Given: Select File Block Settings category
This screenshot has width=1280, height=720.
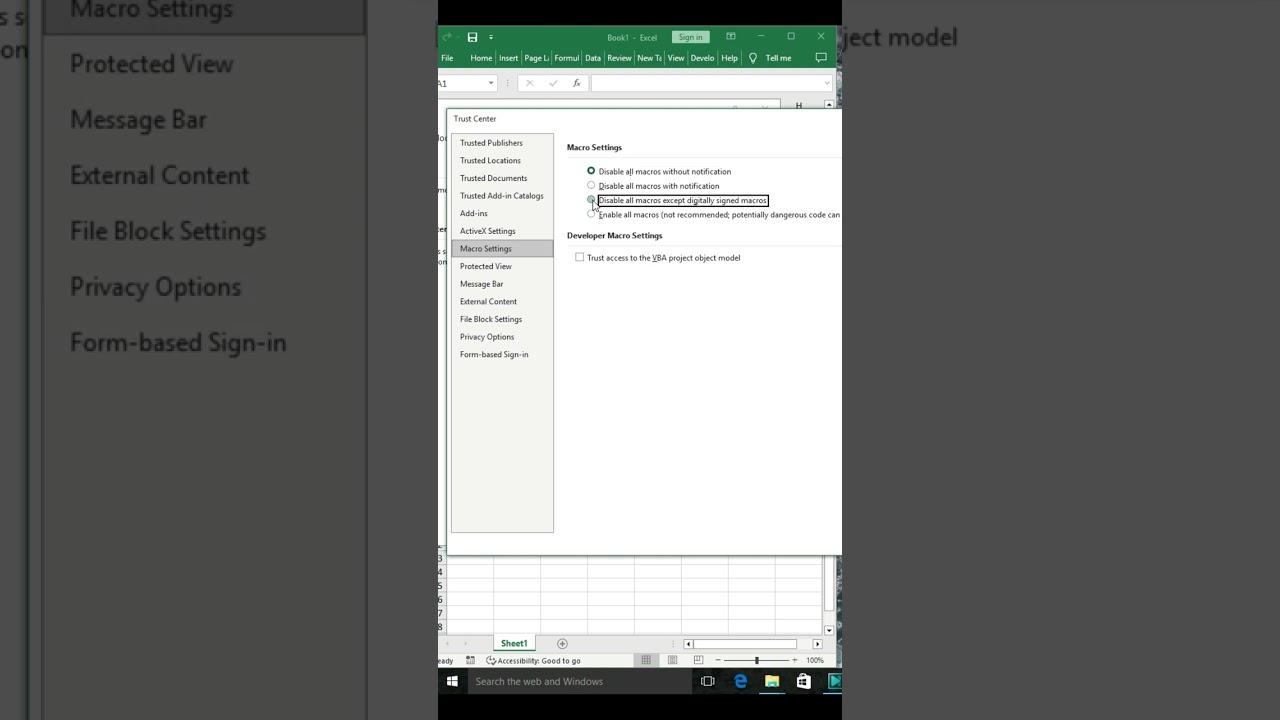Looking at the screenshot, I should tap(502, 319).
